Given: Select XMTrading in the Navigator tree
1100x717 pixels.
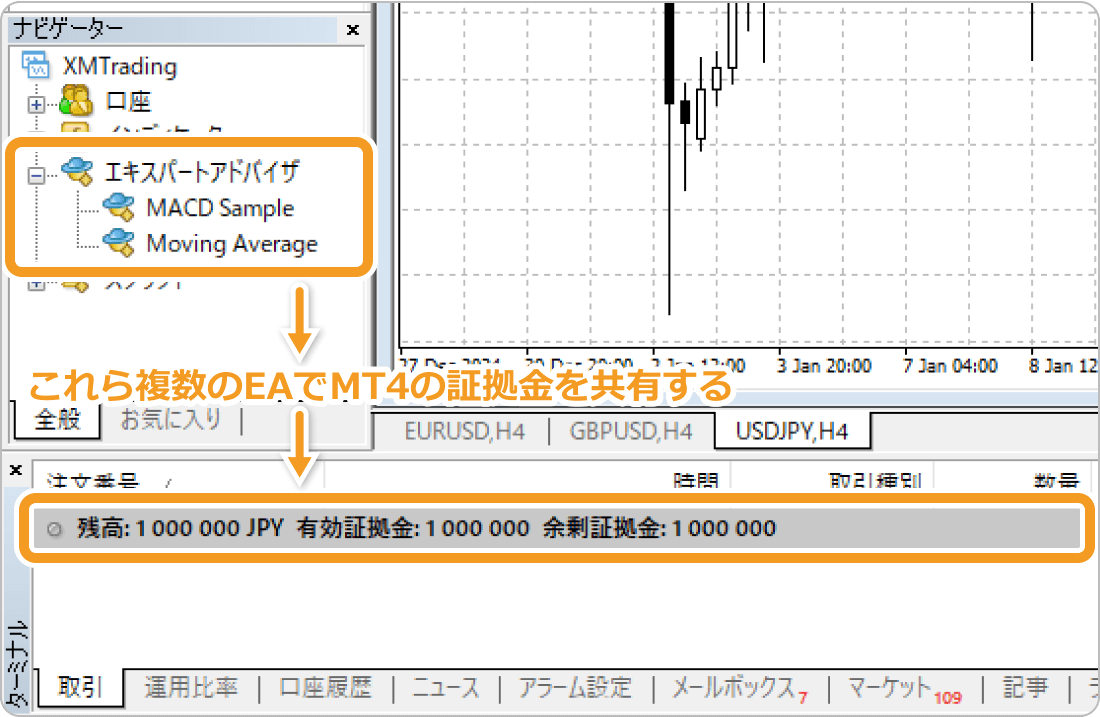Looking at the screenshot, I should [120, 66].
